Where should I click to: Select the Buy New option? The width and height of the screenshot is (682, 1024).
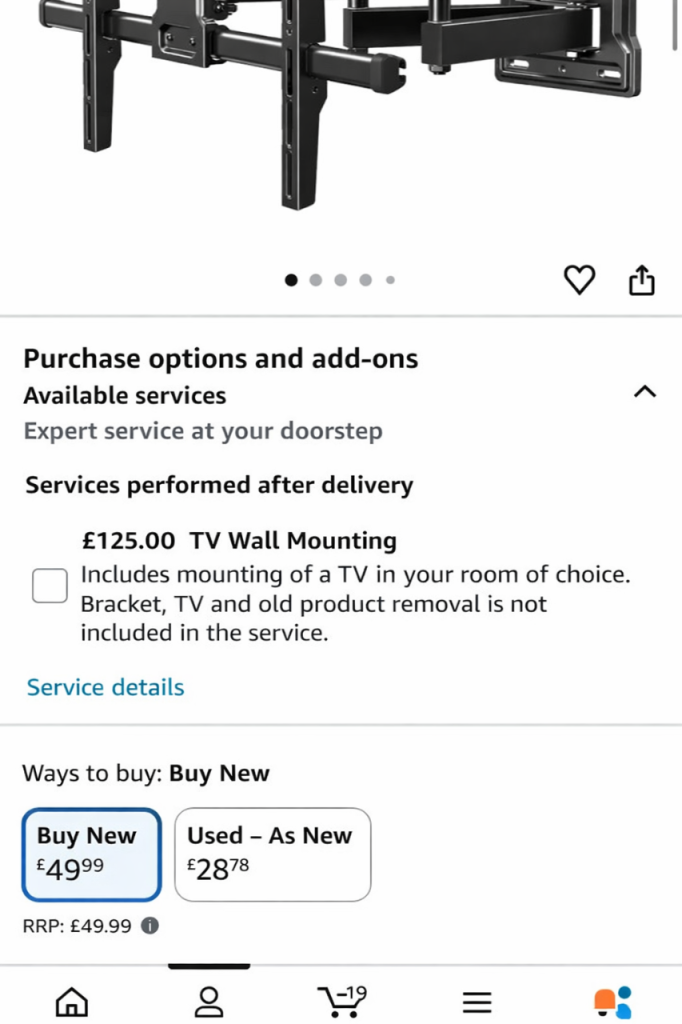click(x=91, y=854)
